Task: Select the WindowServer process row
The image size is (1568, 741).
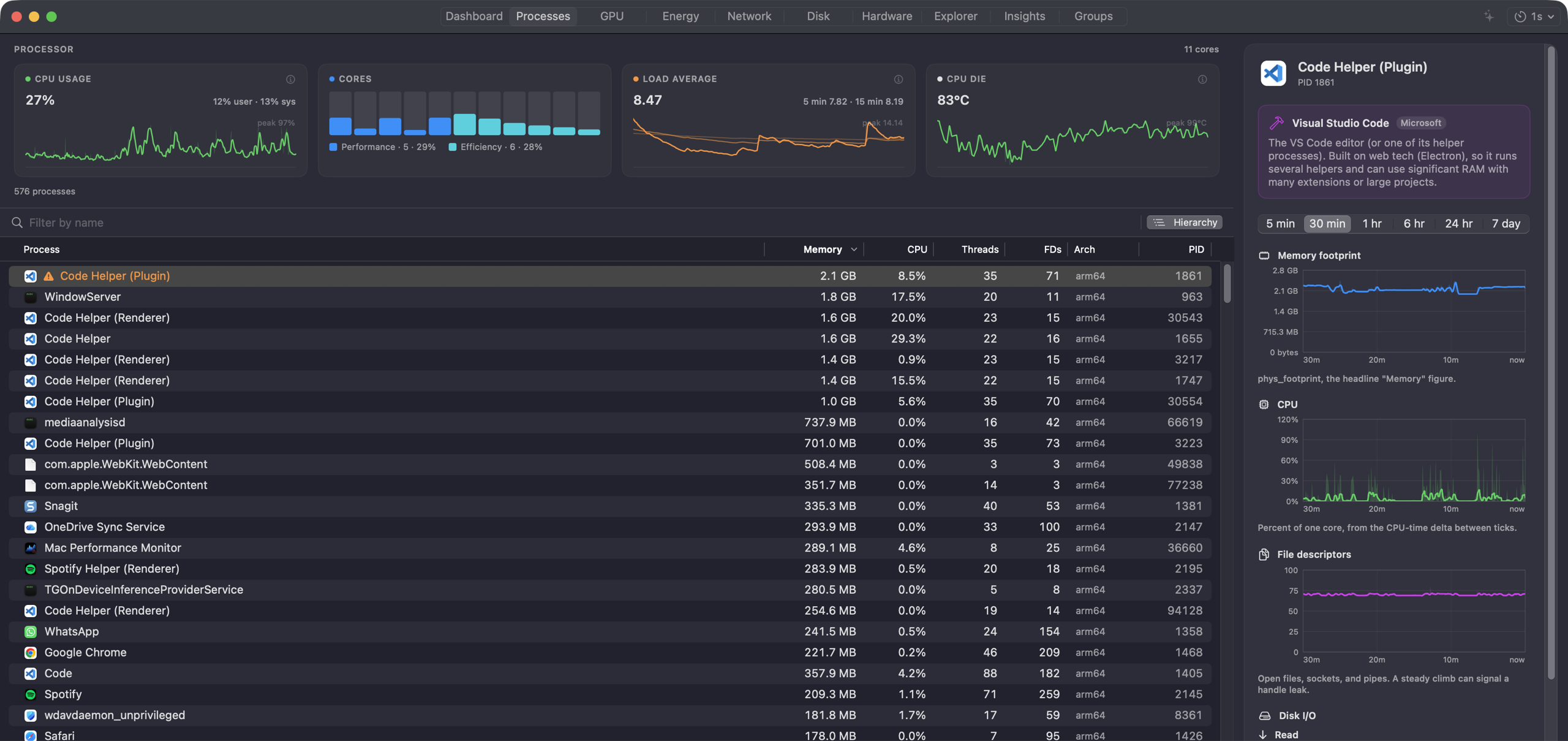Action: tap(610, 297)
